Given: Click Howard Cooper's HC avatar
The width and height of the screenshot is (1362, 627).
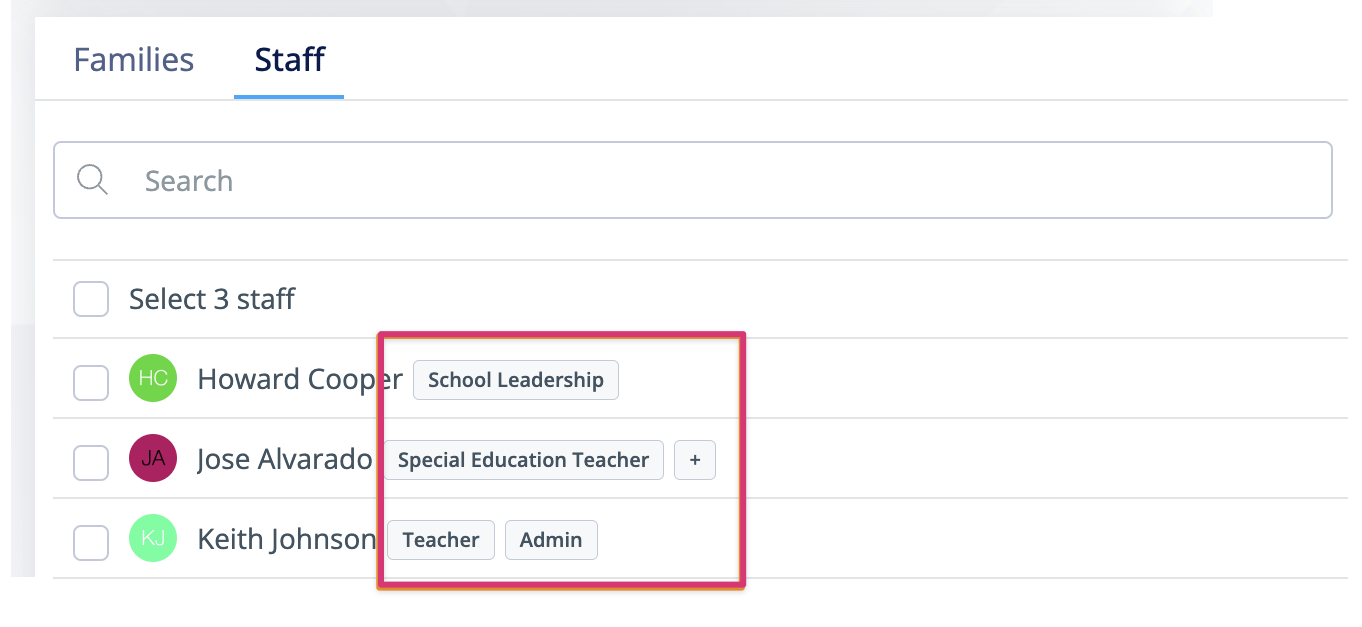Looking at the screenshot, I should (153, 379).
